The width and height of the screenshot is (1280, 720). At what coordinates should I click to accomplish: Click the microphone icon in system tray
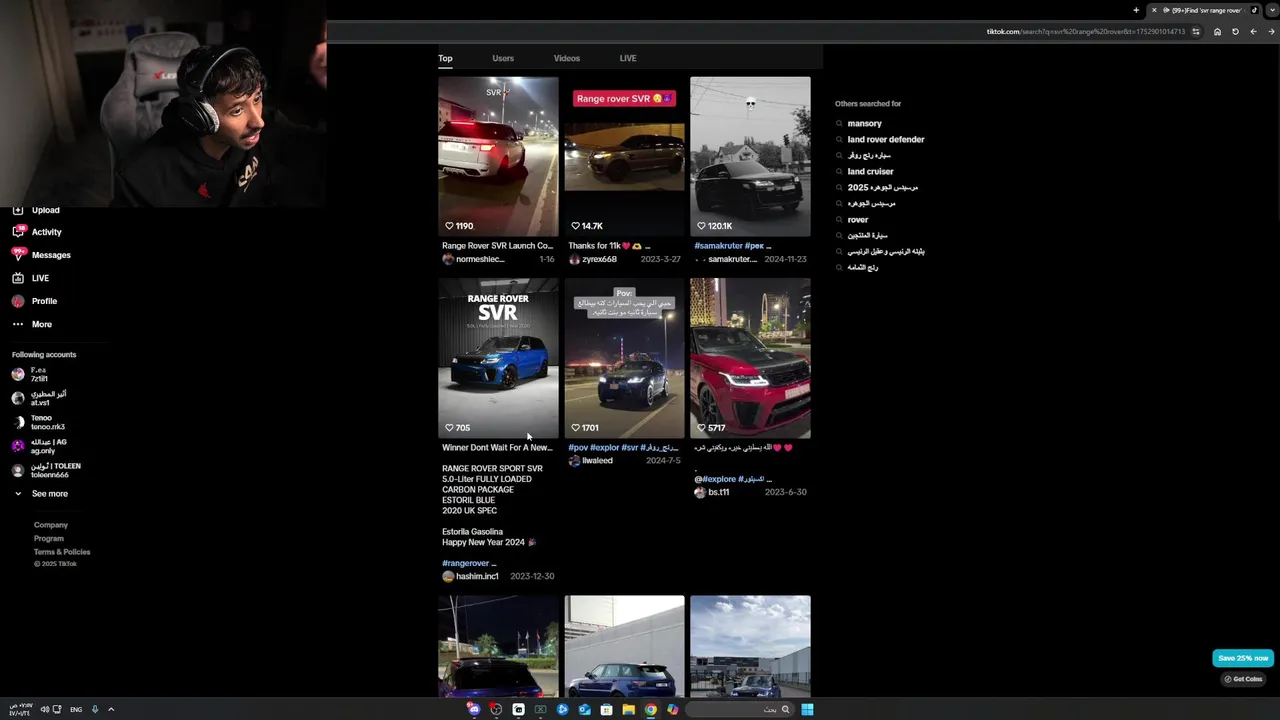(95, 709)
